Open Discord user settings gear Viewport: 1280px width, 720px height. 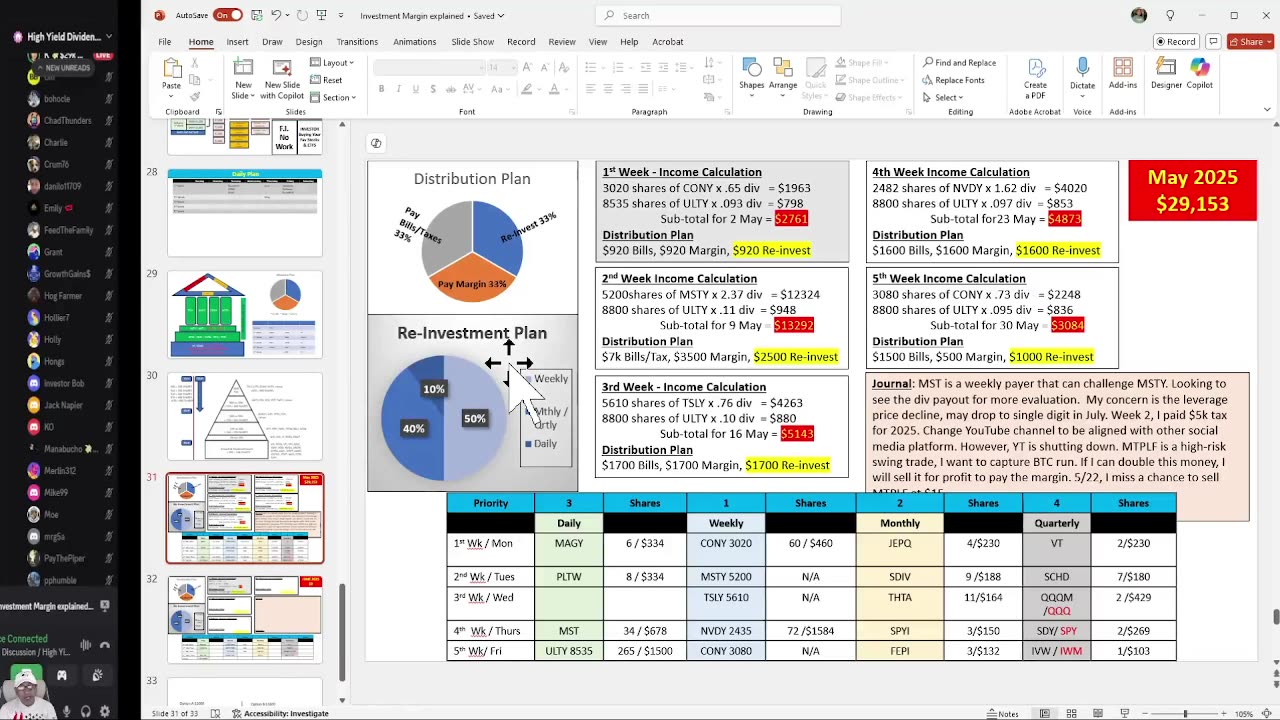tap(105, 712)
